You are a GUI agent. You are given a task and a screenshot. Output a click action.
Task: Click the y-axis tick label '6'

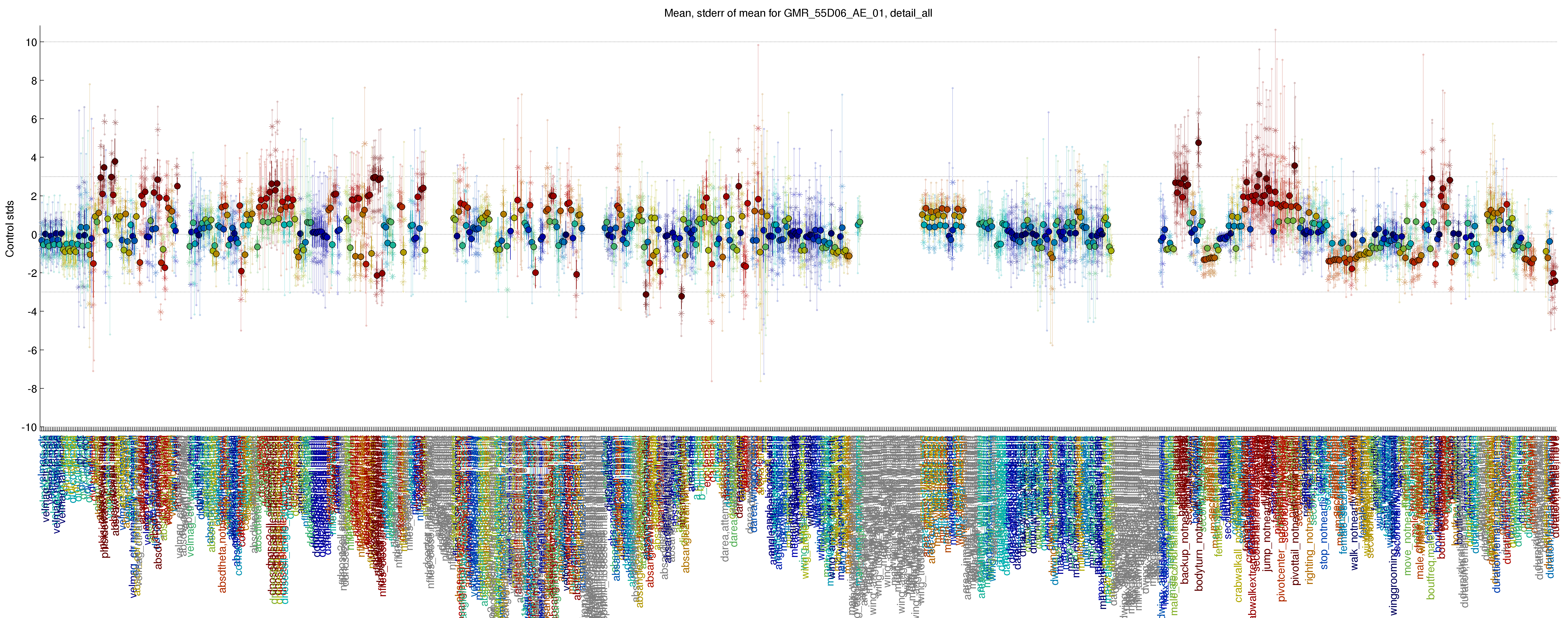tap(34, 119)
